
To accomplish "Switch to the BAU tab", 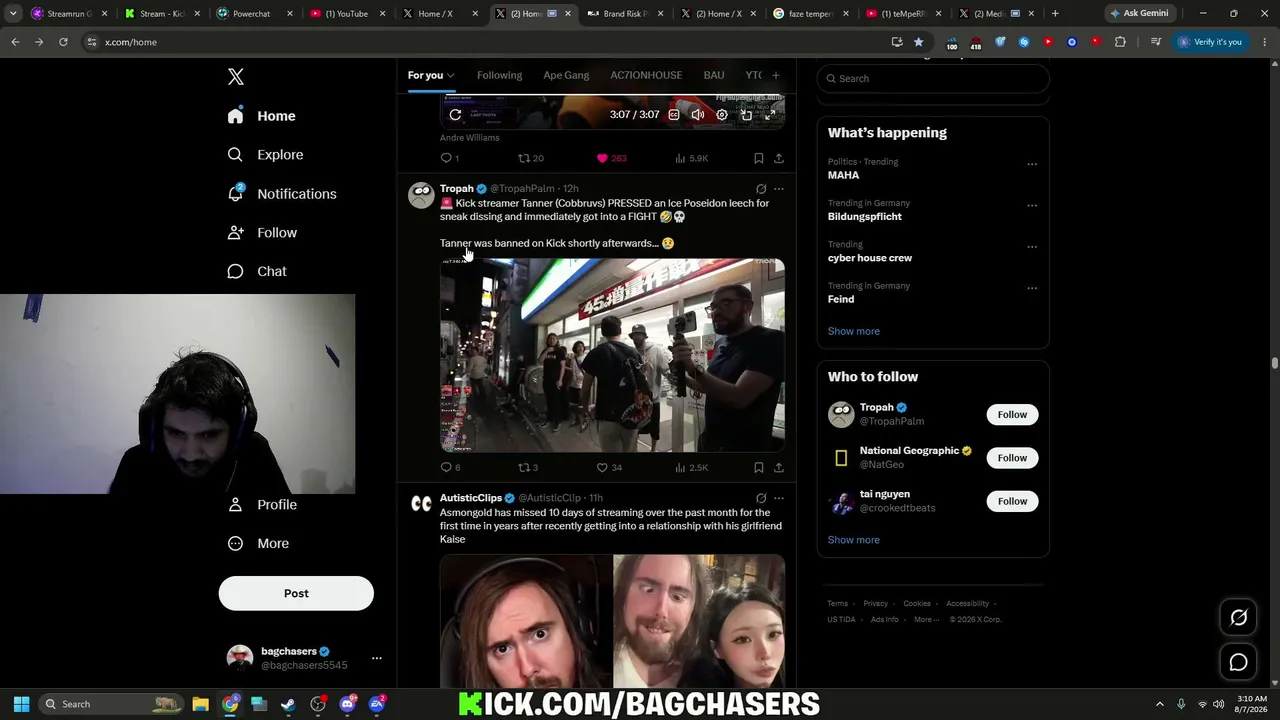I will [x=714, y=75].
